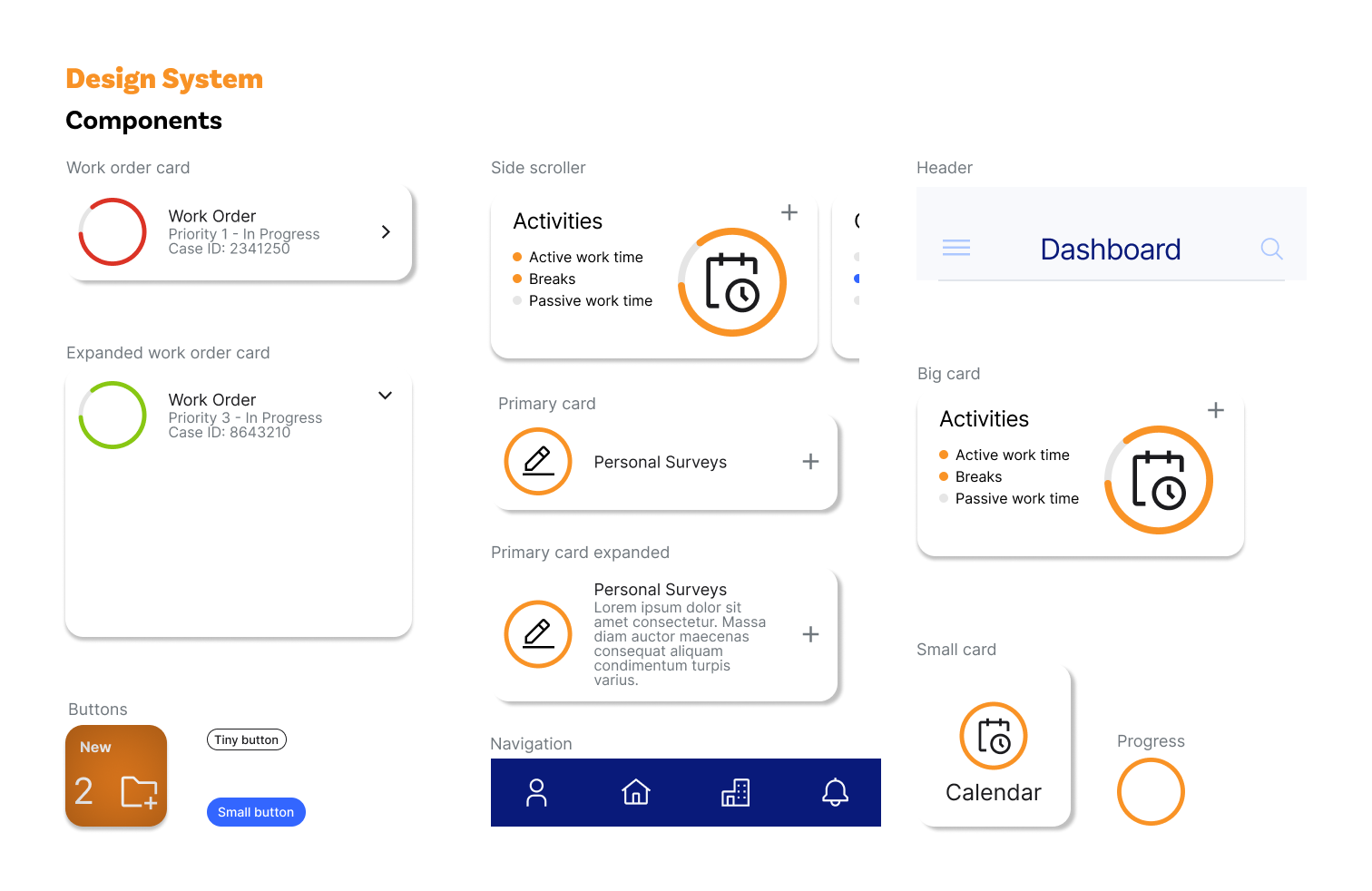Click calendar clock icon in Big card

coord(1158,480)
